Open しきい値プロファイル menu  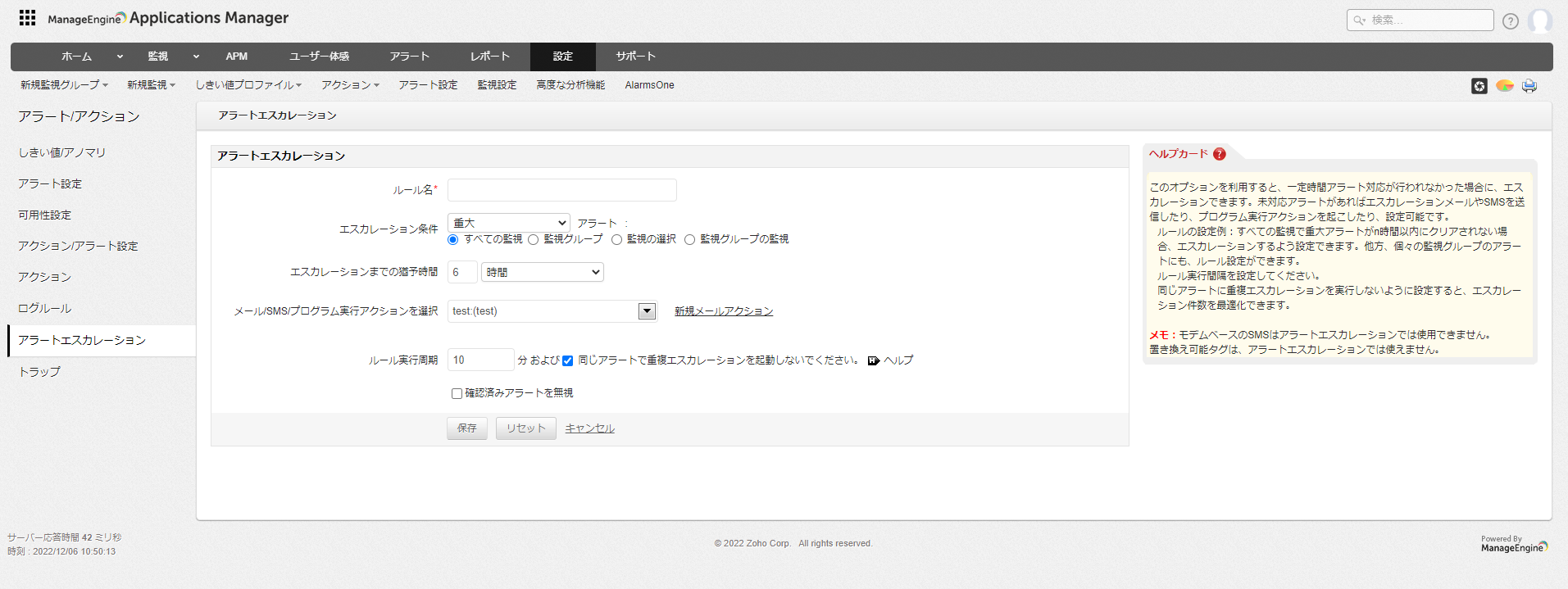coord(248,85)
